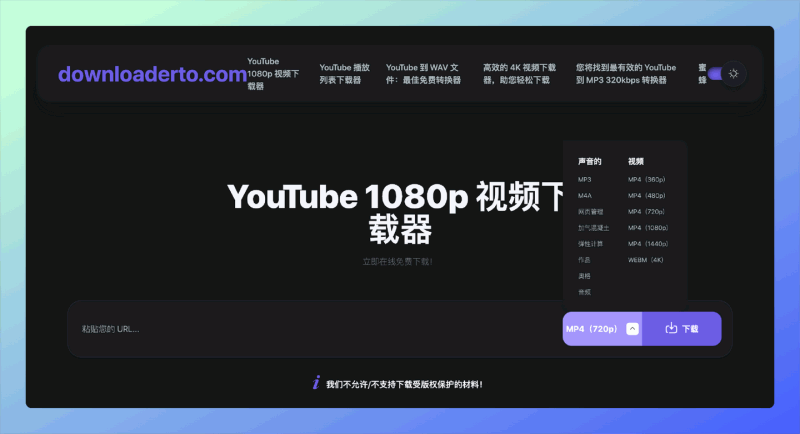
Task: Click the 下载 download button
Action: (682, 329)
